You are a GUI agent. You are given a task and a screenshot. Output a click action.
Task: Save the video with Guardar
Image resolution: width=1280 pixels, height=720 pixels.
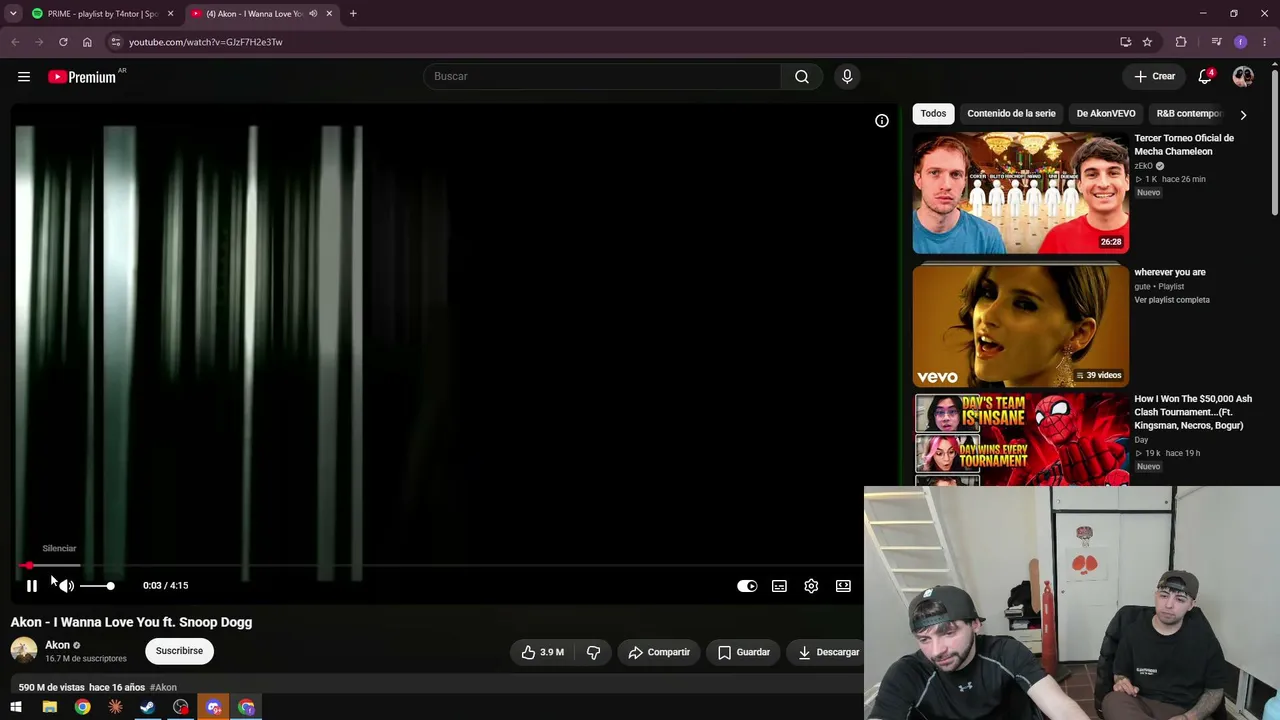744,652
